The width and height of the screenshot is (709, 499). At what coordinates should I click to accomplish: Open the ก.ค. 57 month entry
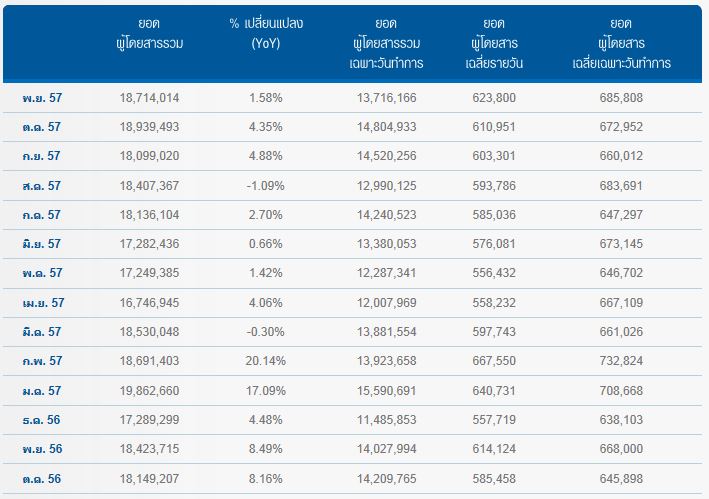[42, 215]
